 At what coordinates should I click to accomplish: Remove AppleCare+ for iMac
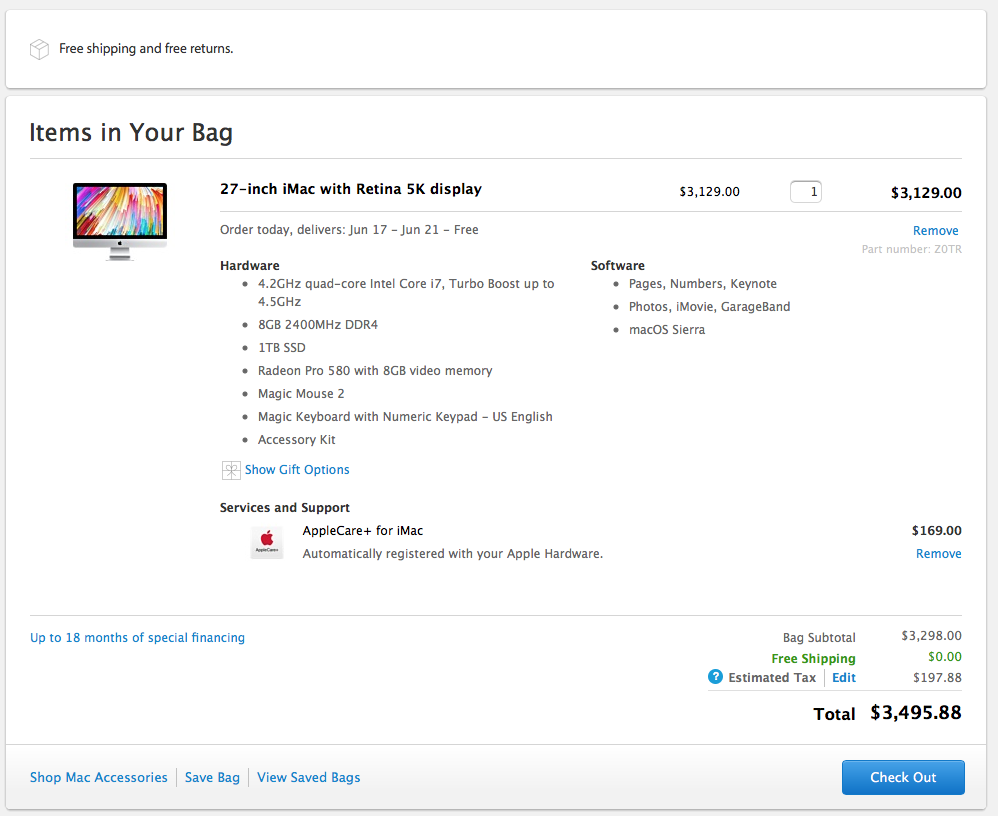(x=938, y=554)
